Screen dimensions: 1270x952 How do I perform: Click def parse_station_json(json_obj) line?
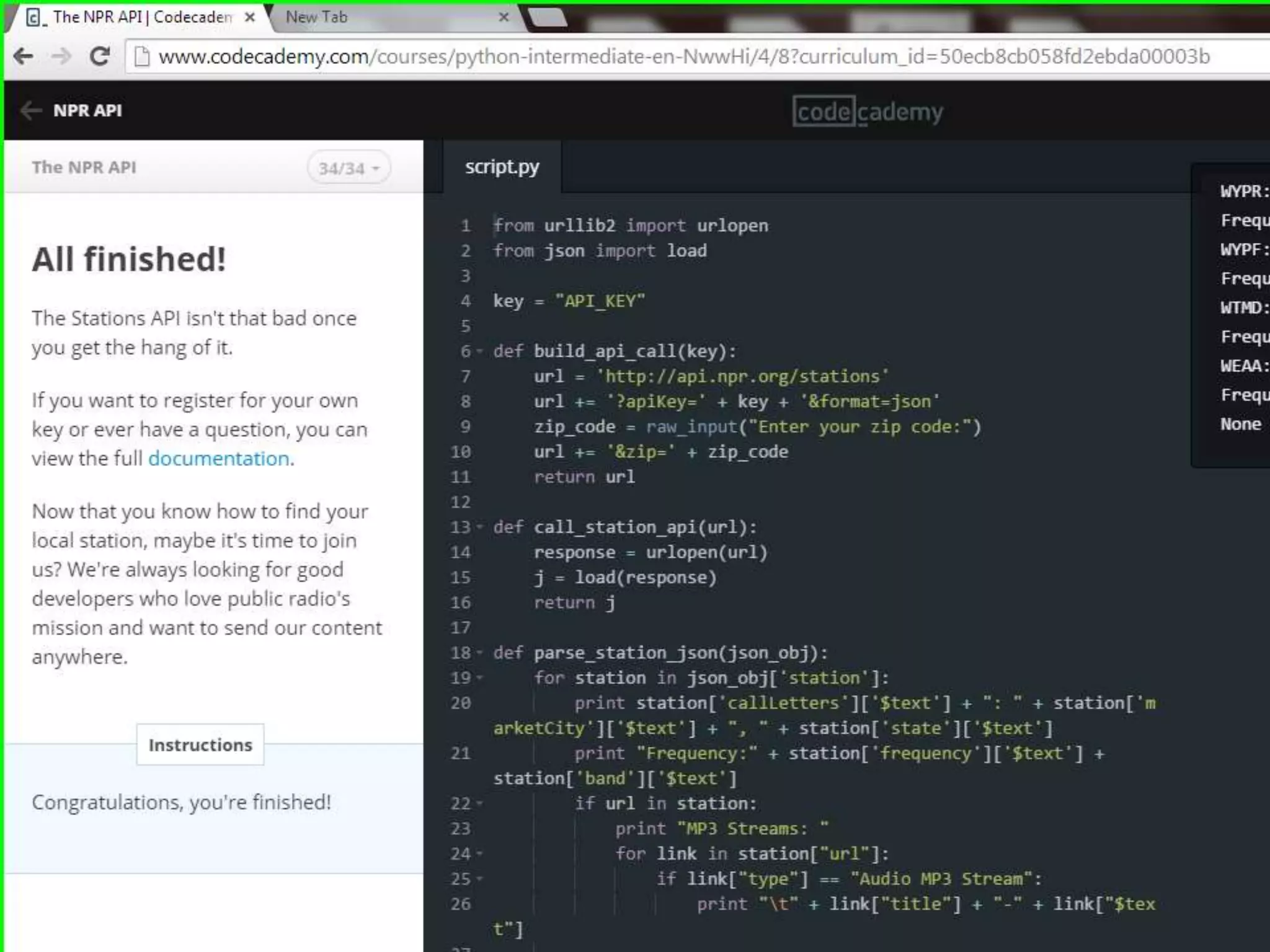point(660,653)
